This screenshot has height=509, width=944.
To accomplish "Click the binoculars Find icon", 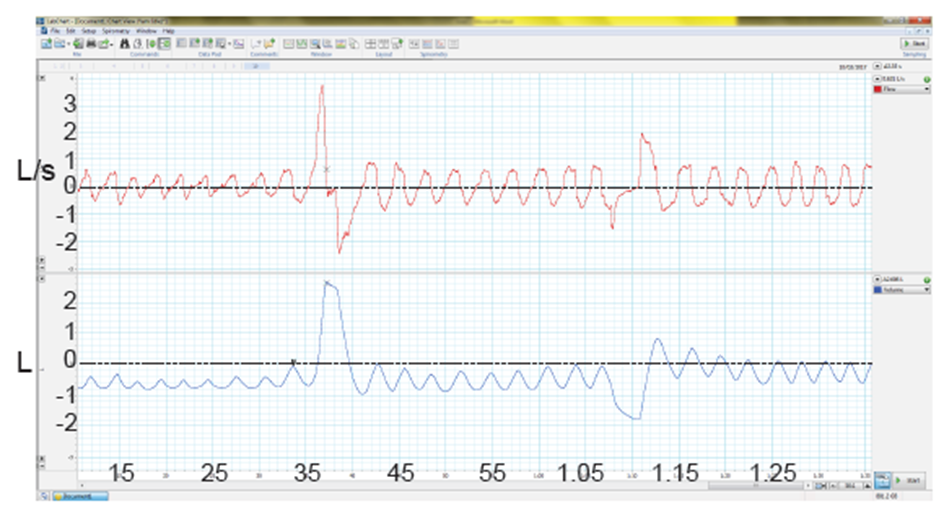I will pos(125,44).
